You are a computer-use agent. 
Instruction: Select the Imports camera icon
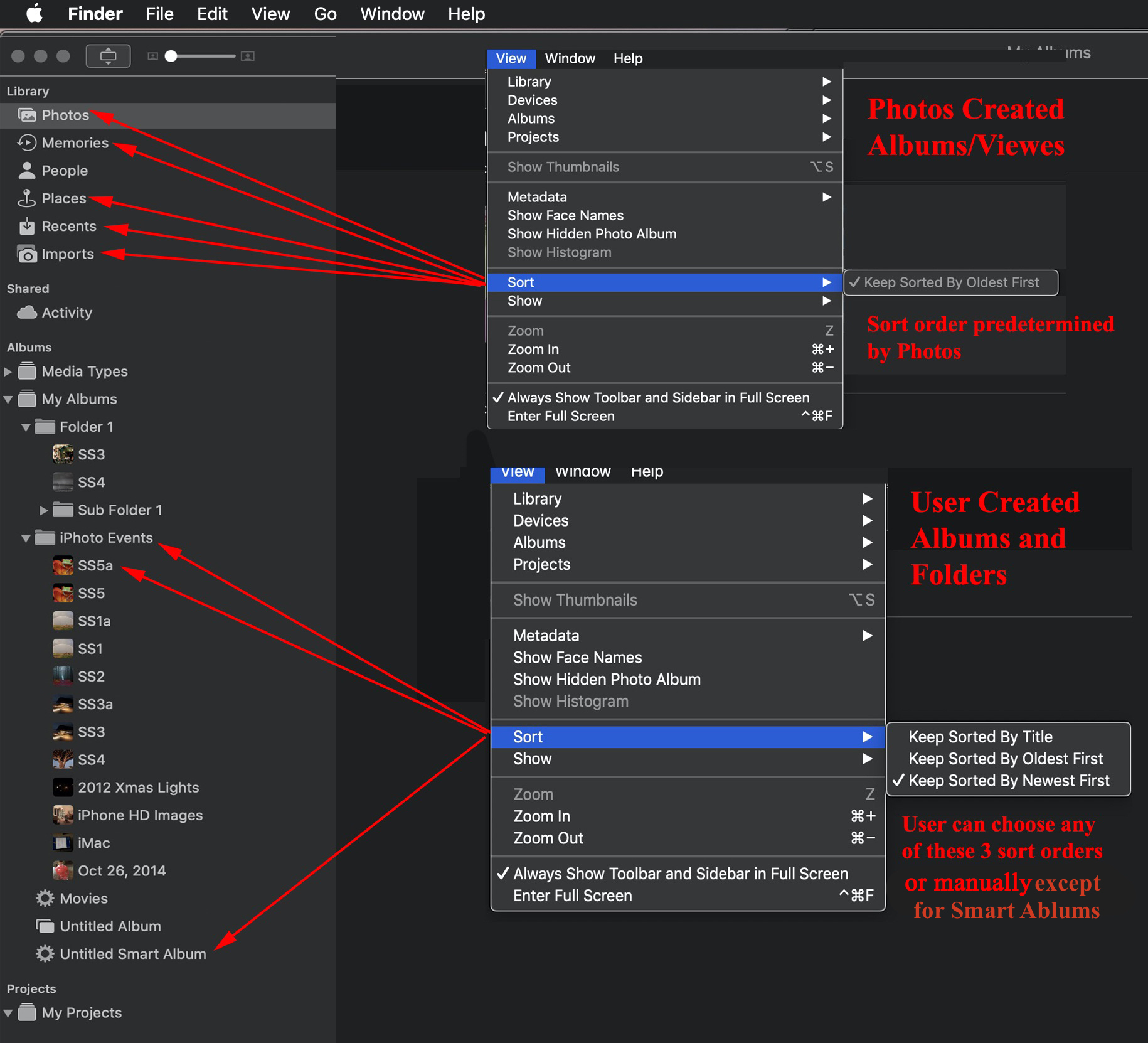27,254
